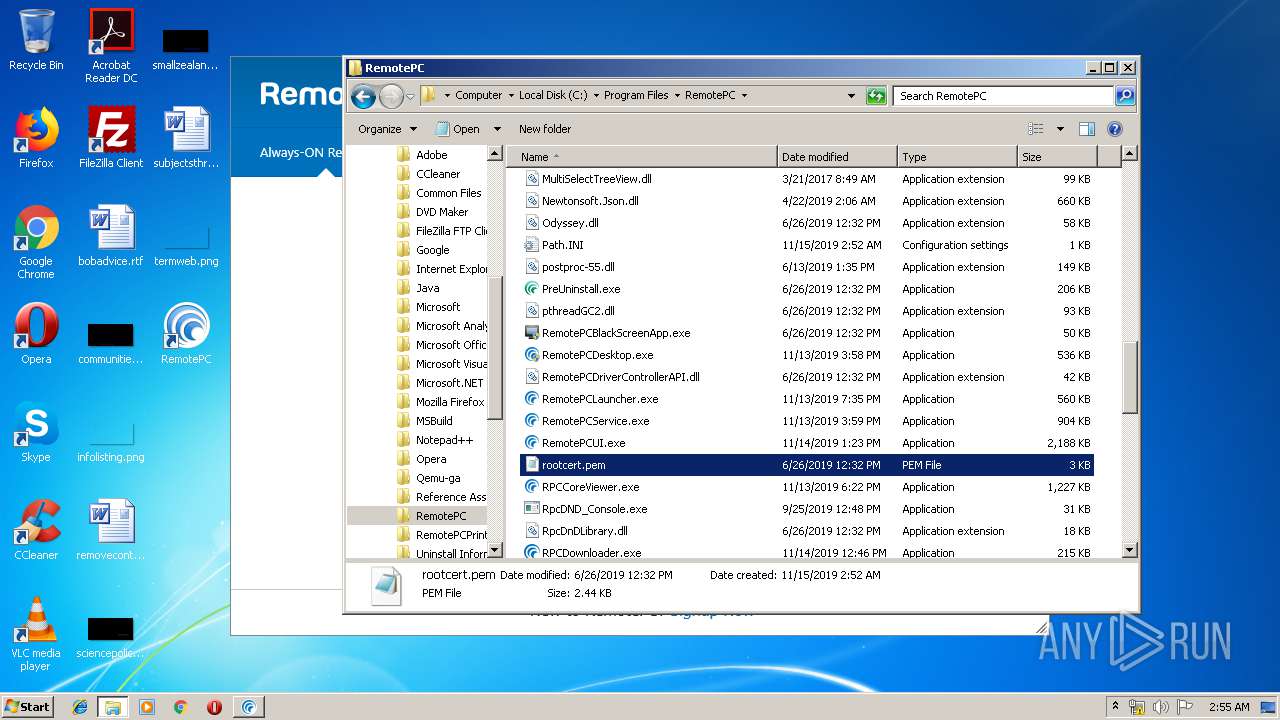Click in Search RemotePC field
Viewport: 1280px width, 720px height.
pos(1003,96)
